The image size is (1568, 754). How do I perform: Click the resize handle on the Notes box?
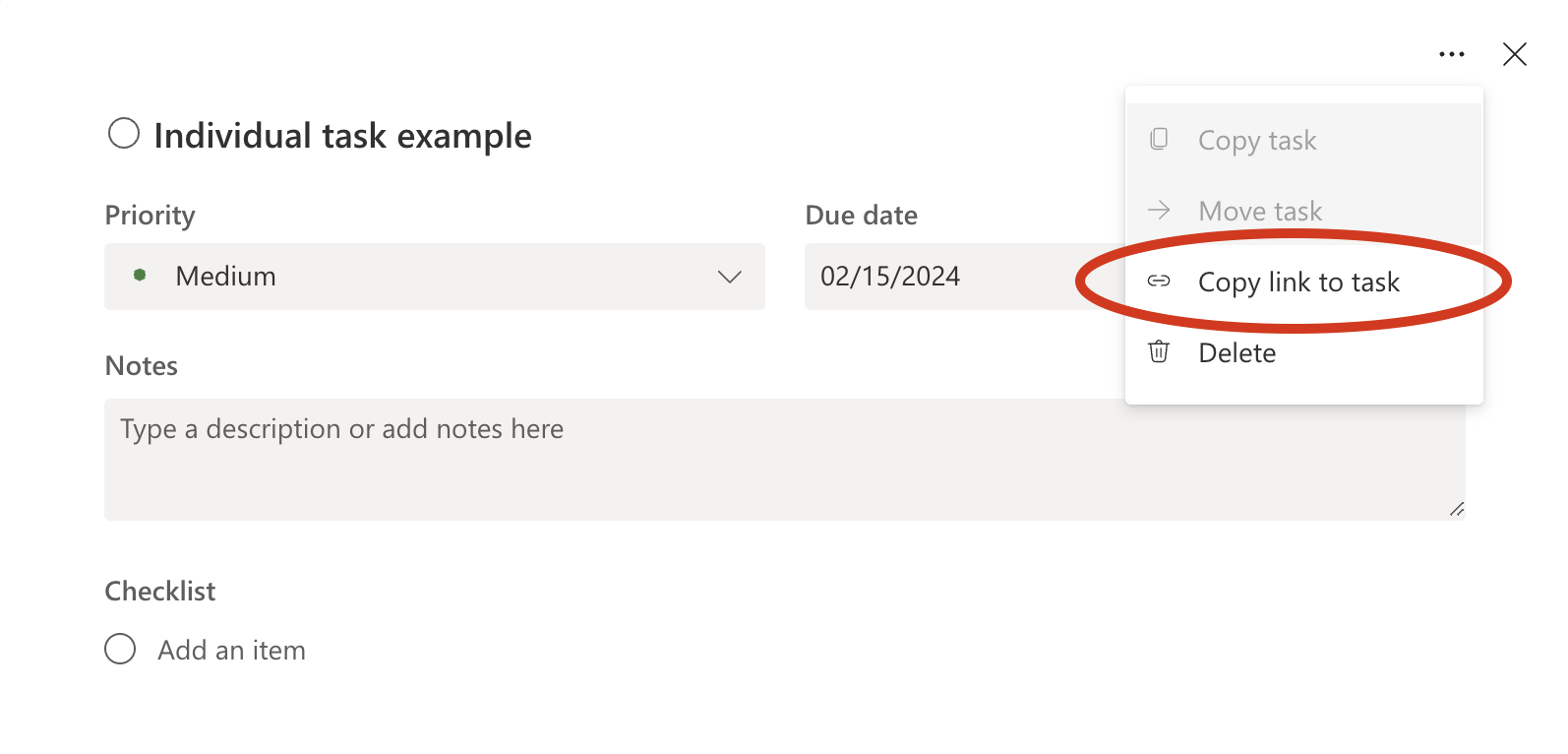pos(1458,510)
